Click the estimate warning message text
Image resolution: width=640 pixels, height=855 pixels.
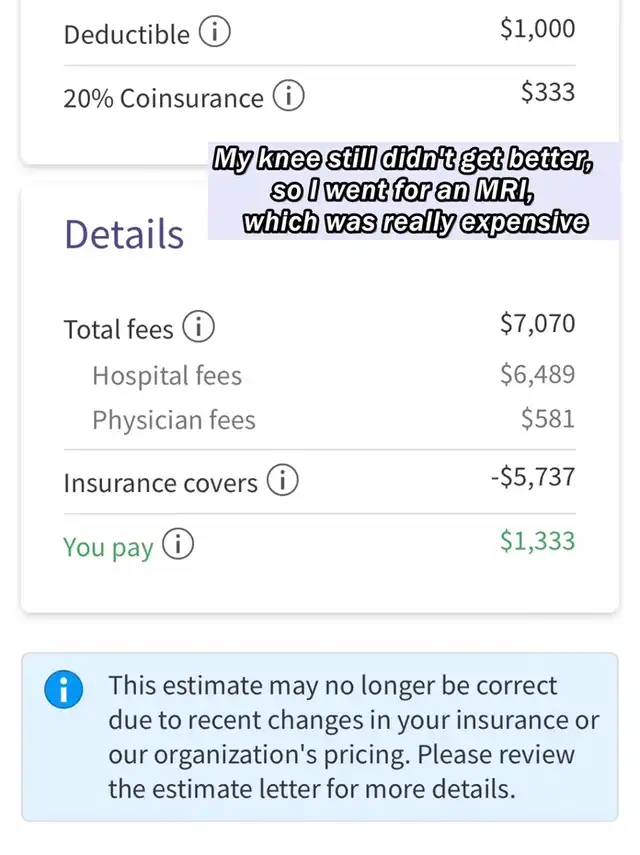pos(353,737)
